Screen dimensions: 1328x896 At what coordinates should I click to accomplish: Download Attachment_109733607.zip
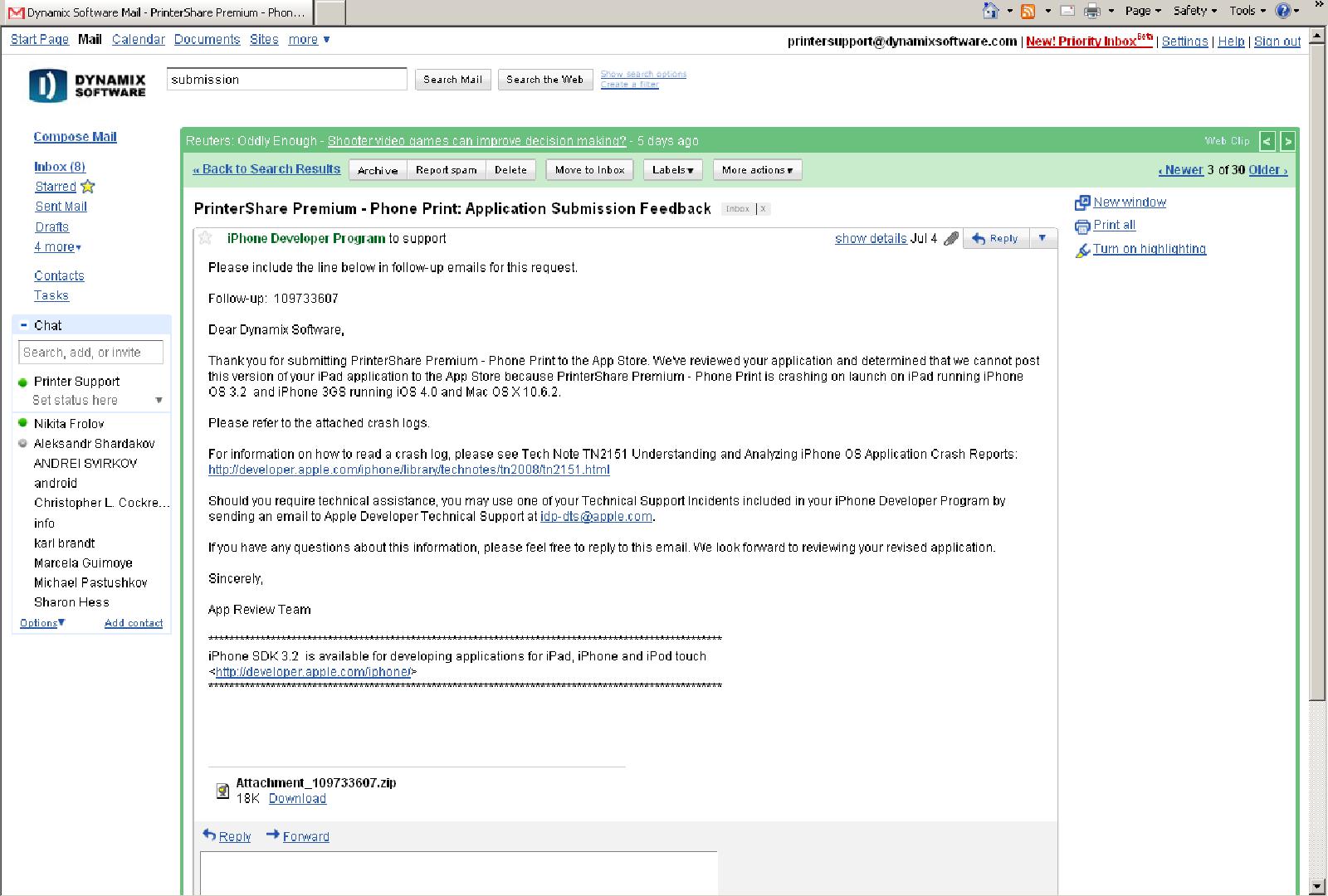297,798
